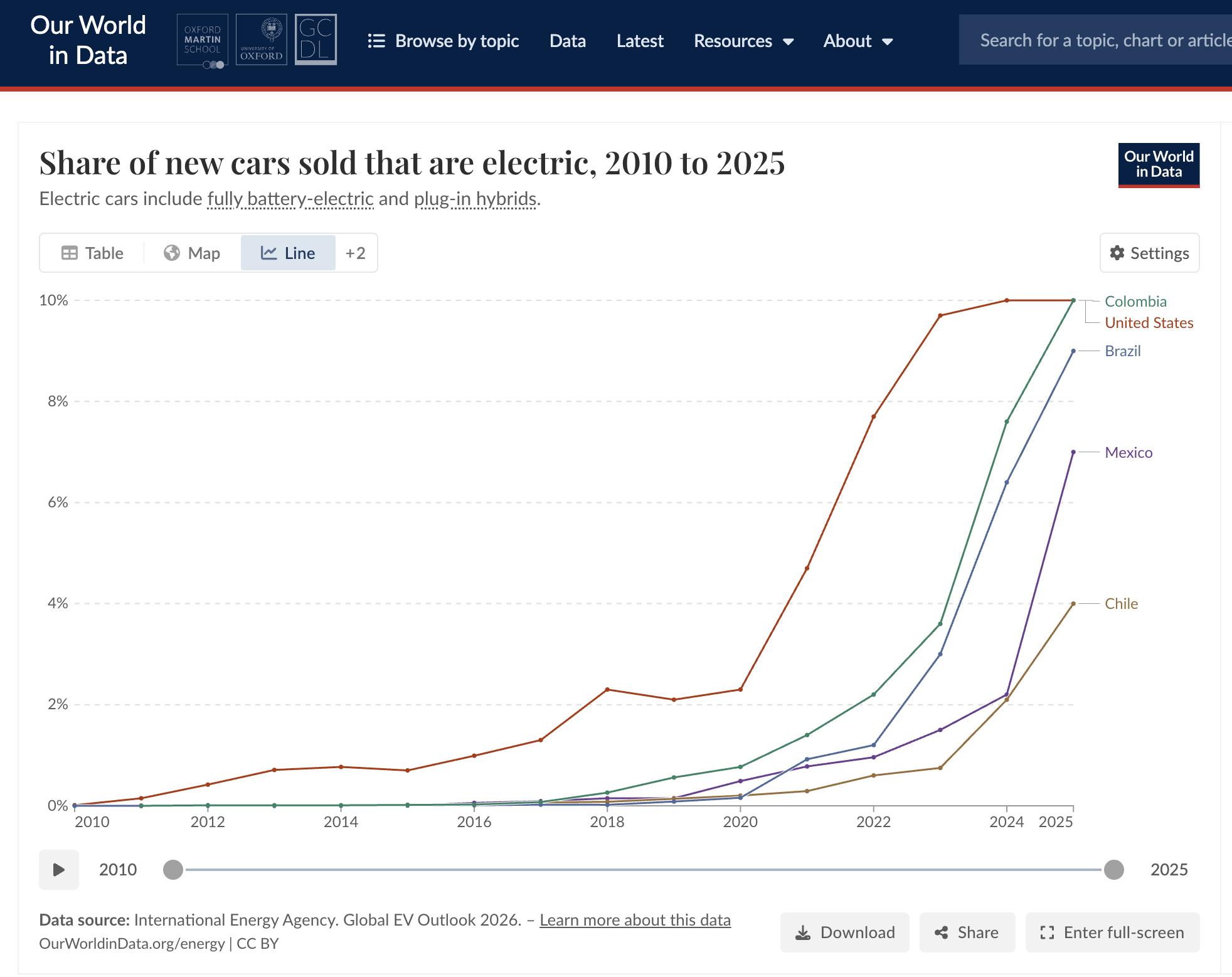The width and height of the screenshot is (1232, 977).
Task: Show the +2 additional chart types
Action: [x=356, y=253]
